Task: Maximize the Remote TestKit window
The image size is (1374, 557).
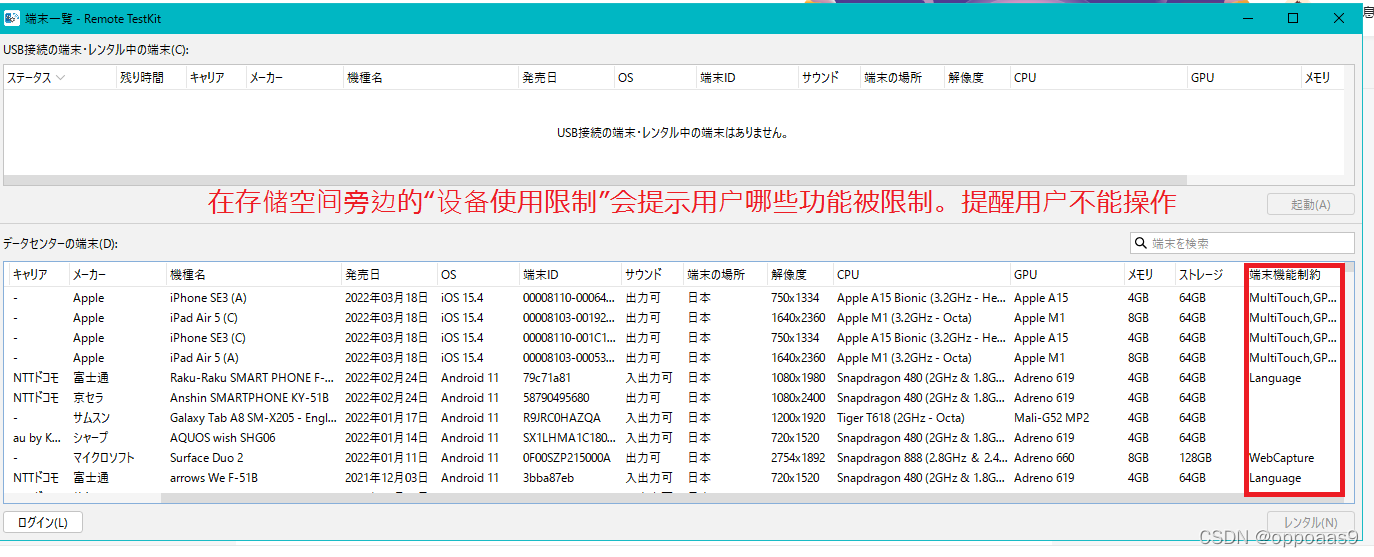Action: click(1293, 18)
